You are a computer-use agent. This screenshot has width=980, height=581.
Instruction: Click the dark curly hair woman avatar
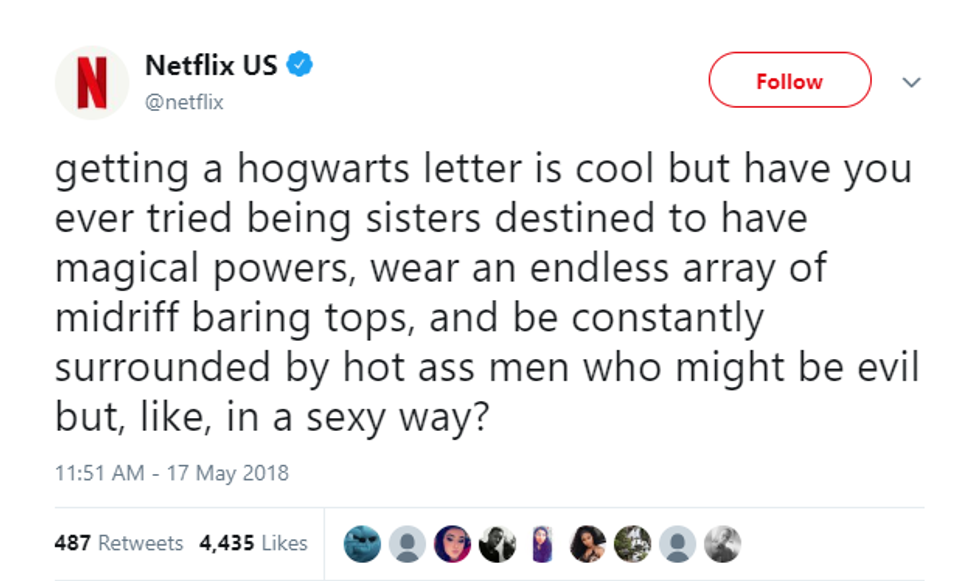click(587, 543)
